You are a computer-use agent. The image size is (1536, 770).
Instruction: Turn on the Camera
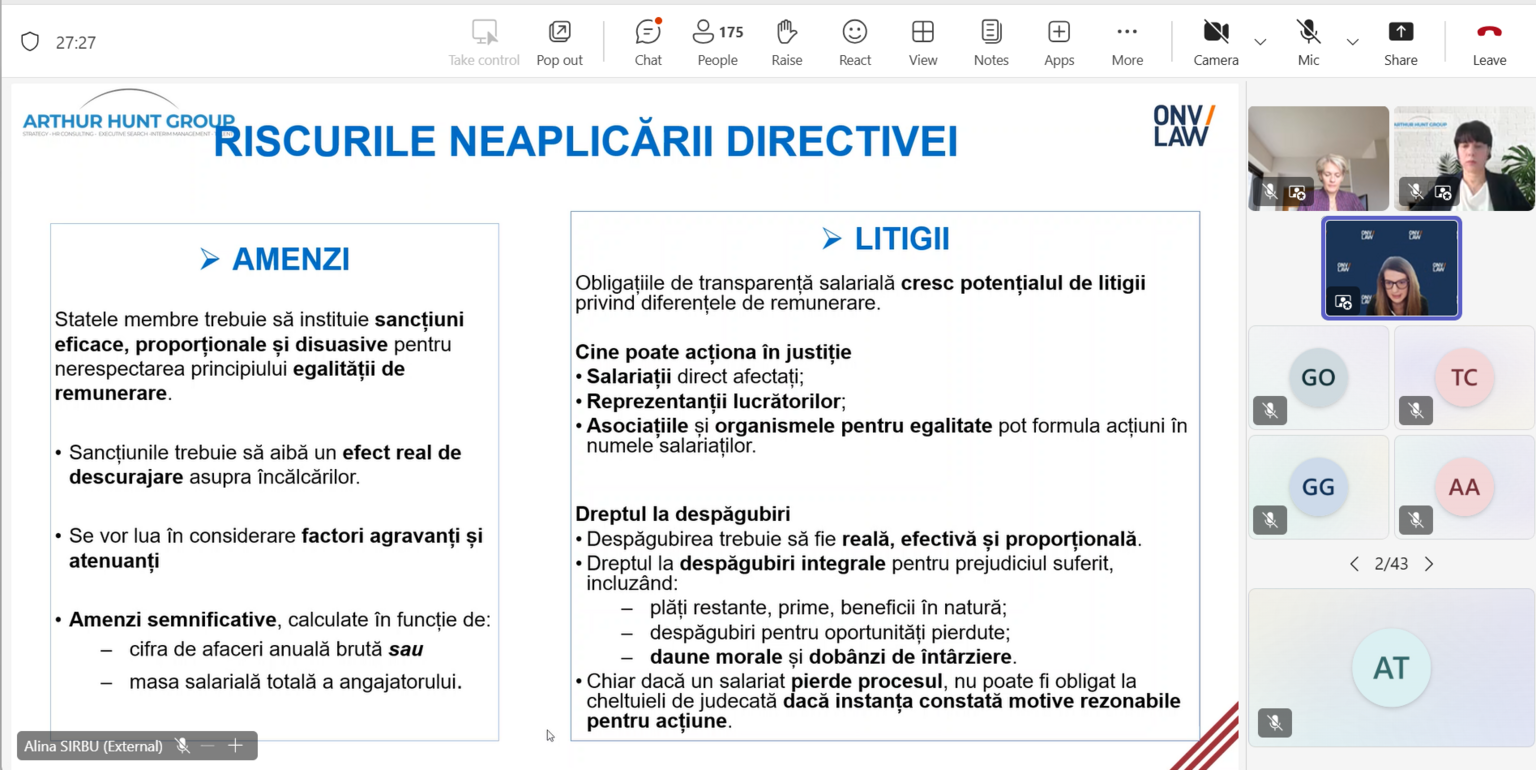pos(1215,43)
